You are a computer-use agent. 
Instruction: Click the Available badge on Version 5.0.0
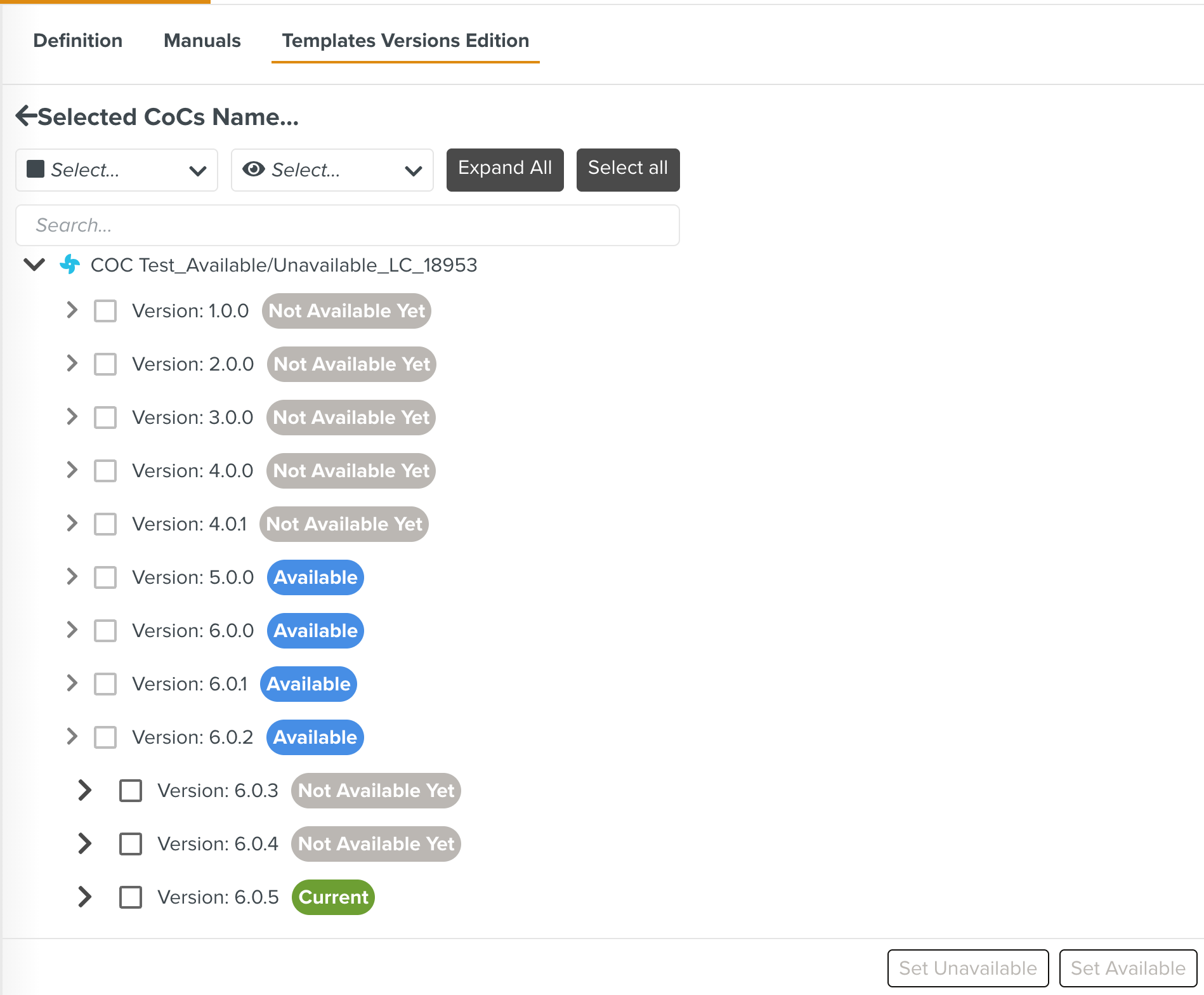[x=315, y=577]
